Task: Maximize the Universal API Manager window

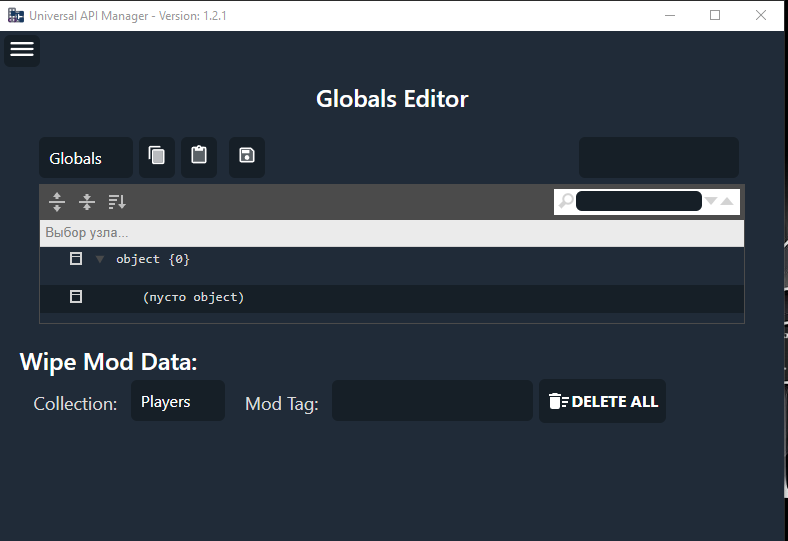Action: tap(715, 16)
